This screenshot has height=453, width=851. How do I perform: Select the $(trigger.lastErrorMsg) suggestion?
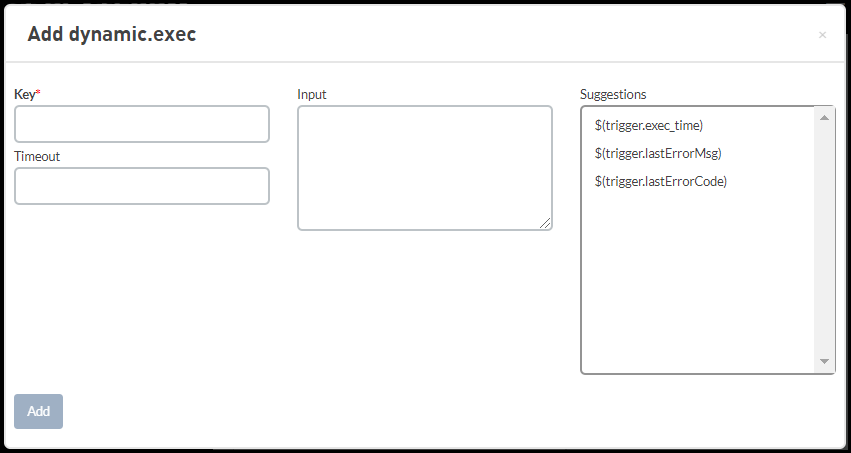pyautogui.click(x=658, y=154)
